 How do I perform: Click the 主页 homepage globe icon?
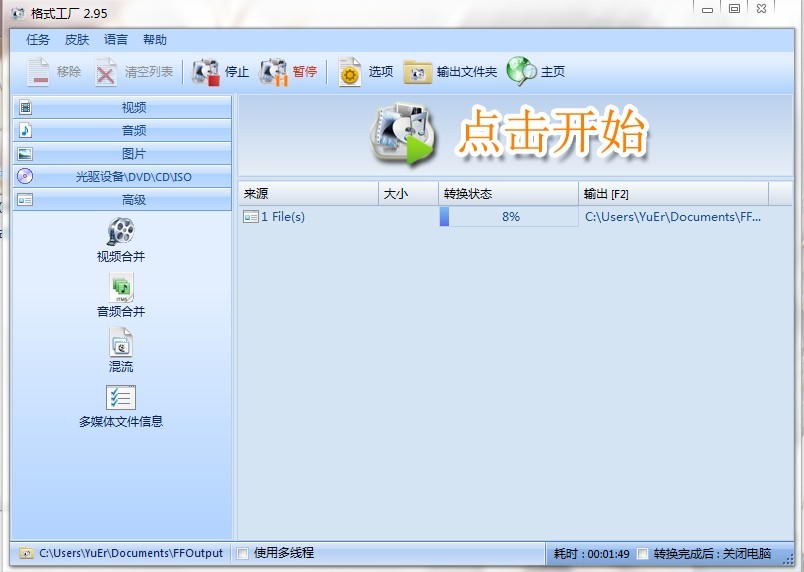(521, 71)
